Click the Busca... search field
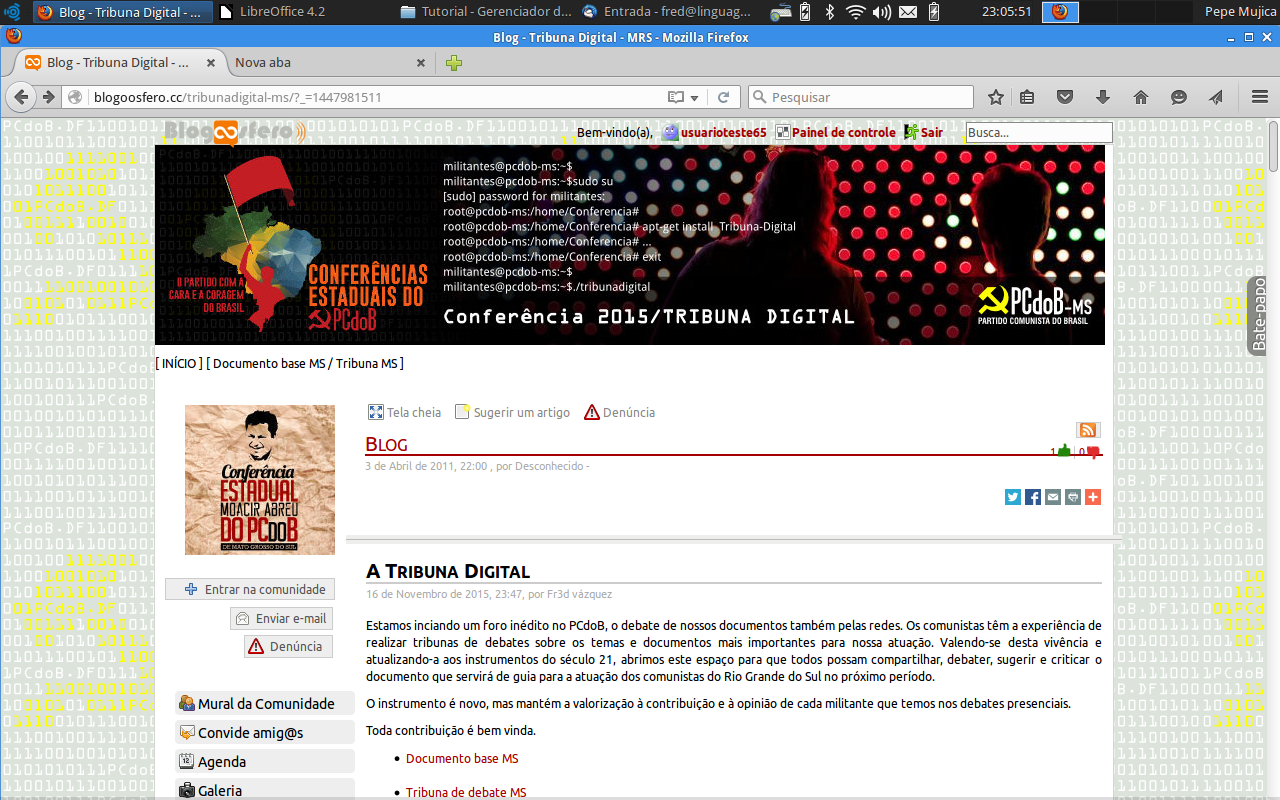 point(1038,132)
